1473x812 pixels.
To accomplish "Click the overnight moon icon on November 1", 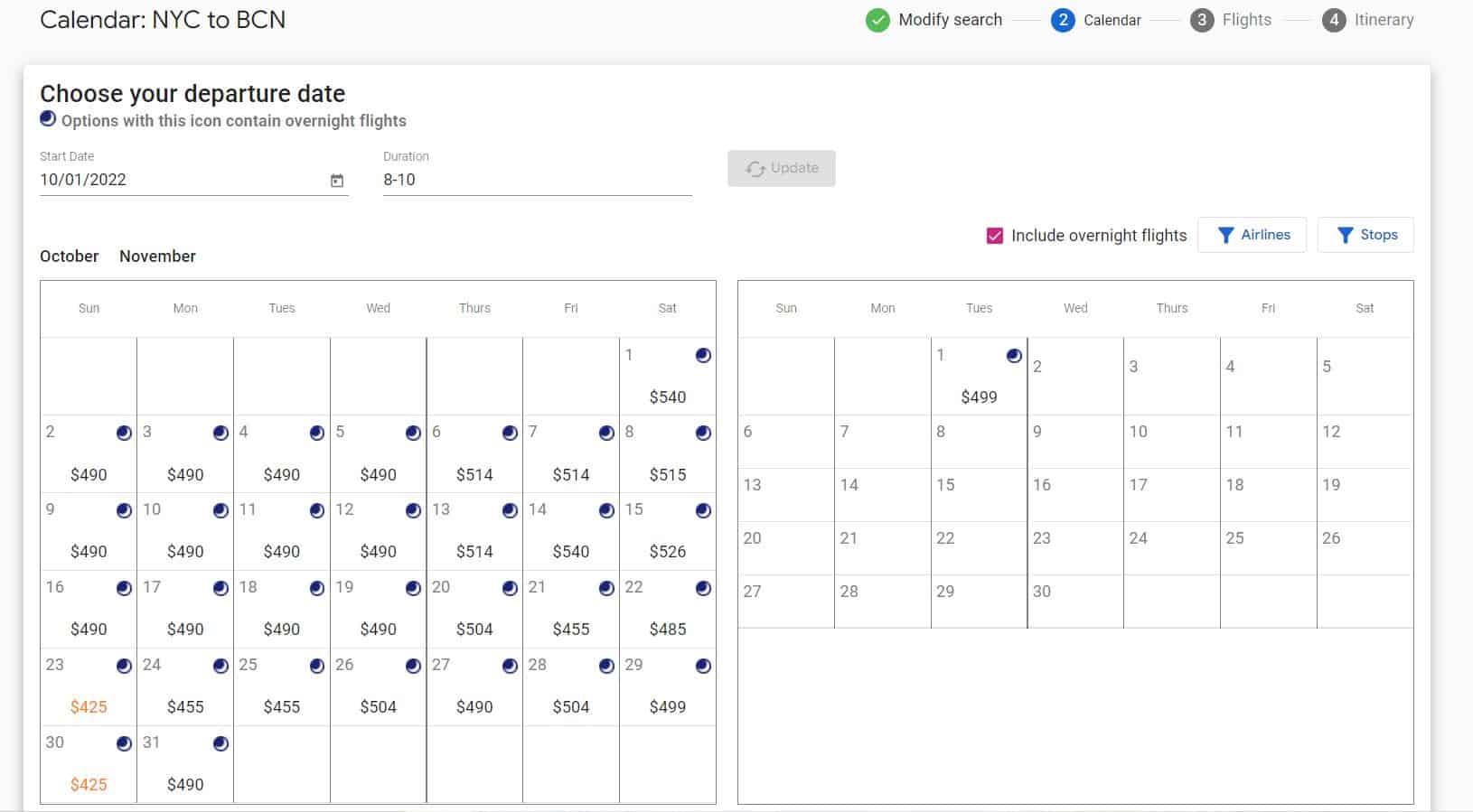I will pyautogui.click(x=1014, y=355).
